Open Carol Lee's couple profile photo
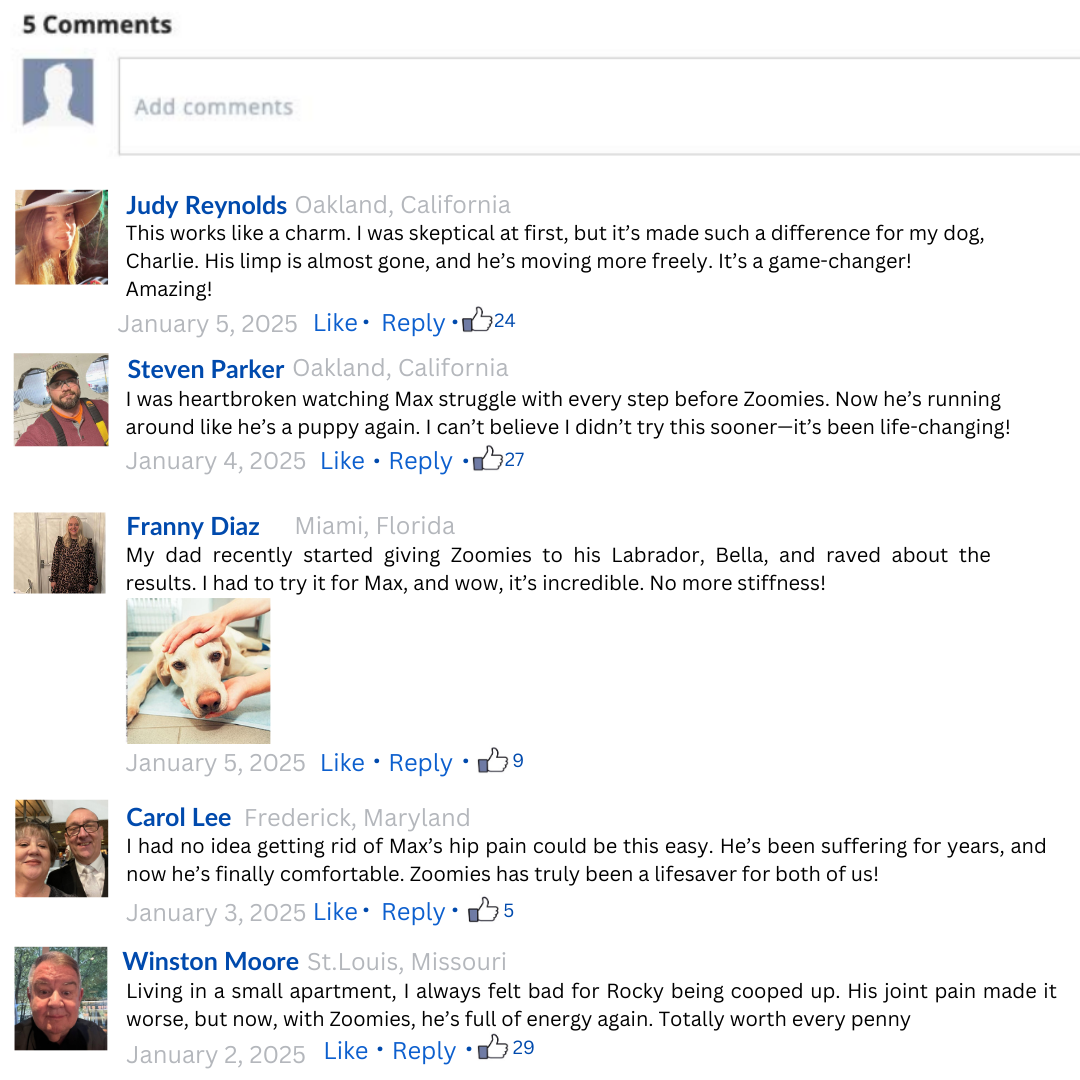The width and height of the screenshot is (1080, 1080). [61, 848]
